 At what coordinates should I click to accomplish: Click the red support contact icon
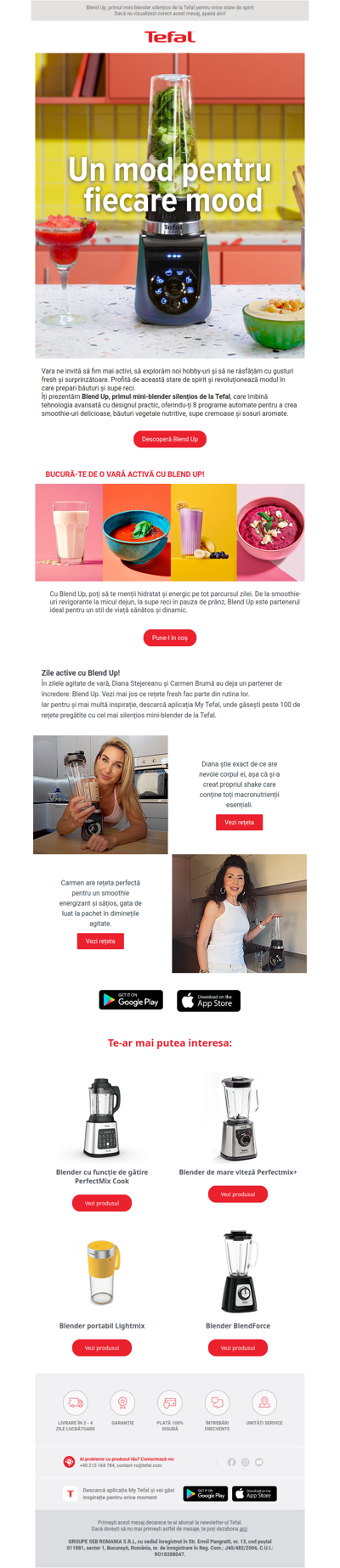click(69, 1462)
